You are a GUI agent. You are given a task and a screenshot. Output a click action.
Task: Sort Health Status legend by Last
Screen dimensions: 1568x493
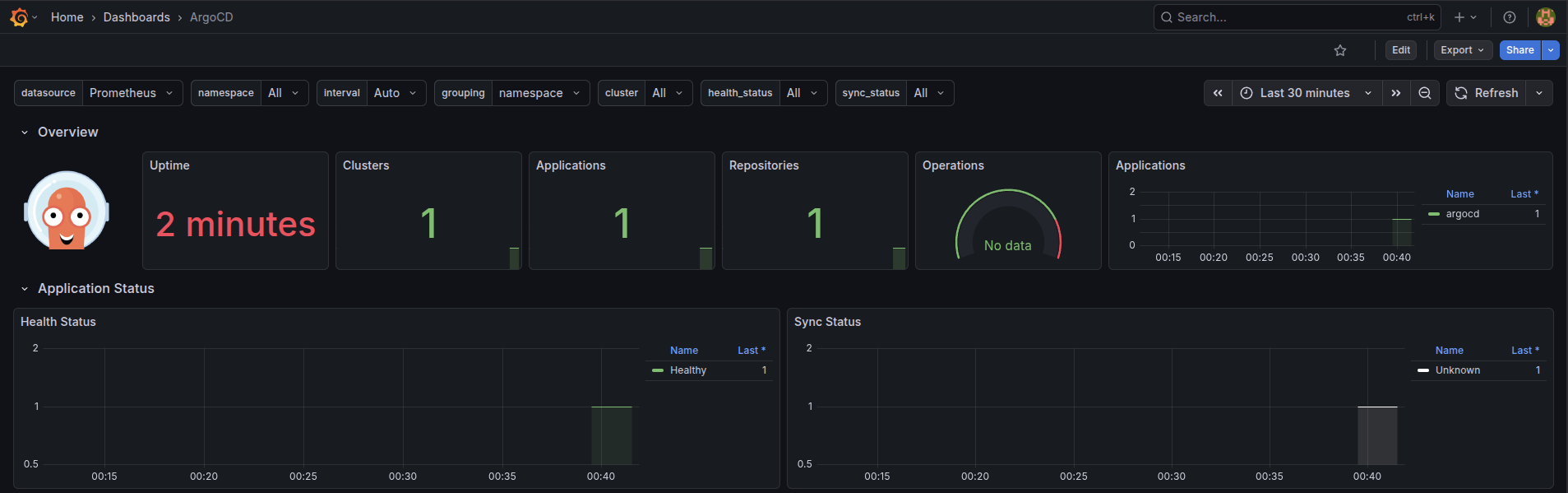752,351
